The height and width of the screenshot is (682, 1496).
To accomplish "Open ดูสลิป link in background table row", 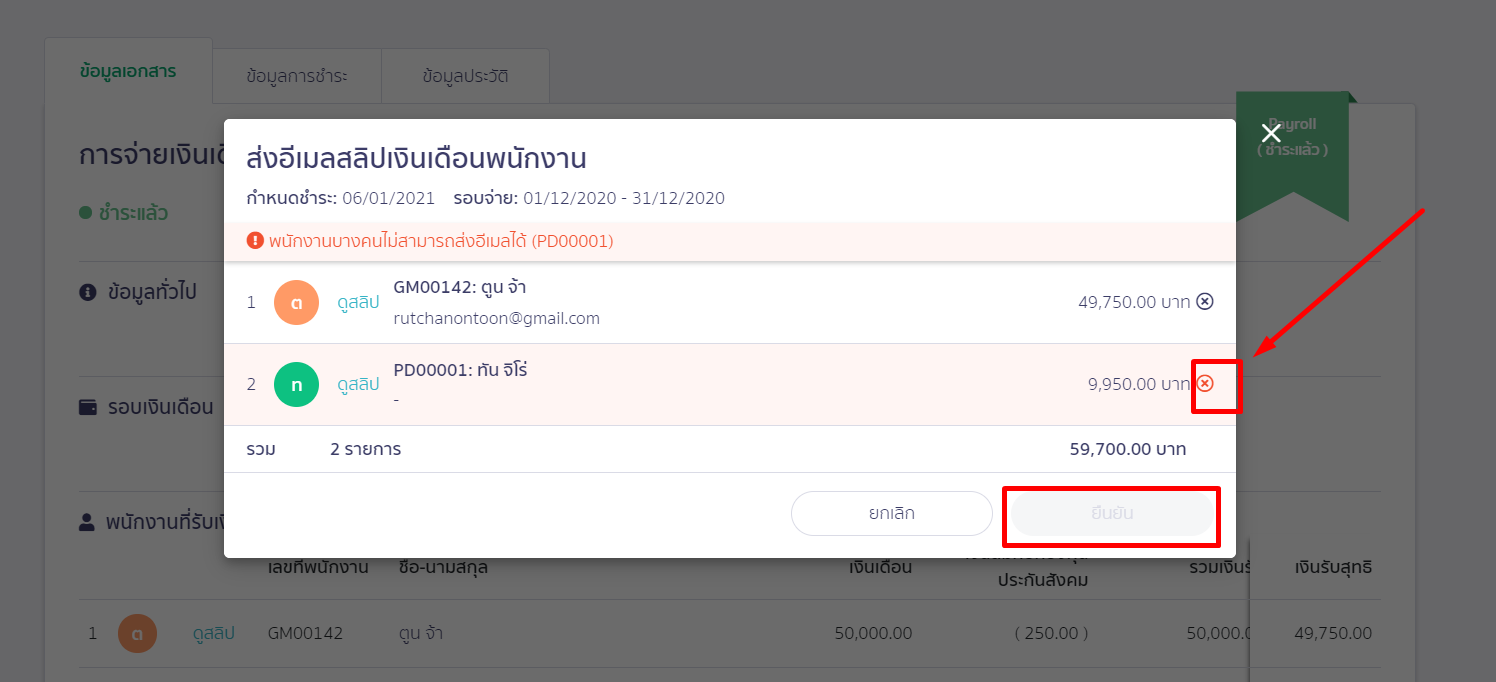I will pyautogui.click(x=213, y=633).
